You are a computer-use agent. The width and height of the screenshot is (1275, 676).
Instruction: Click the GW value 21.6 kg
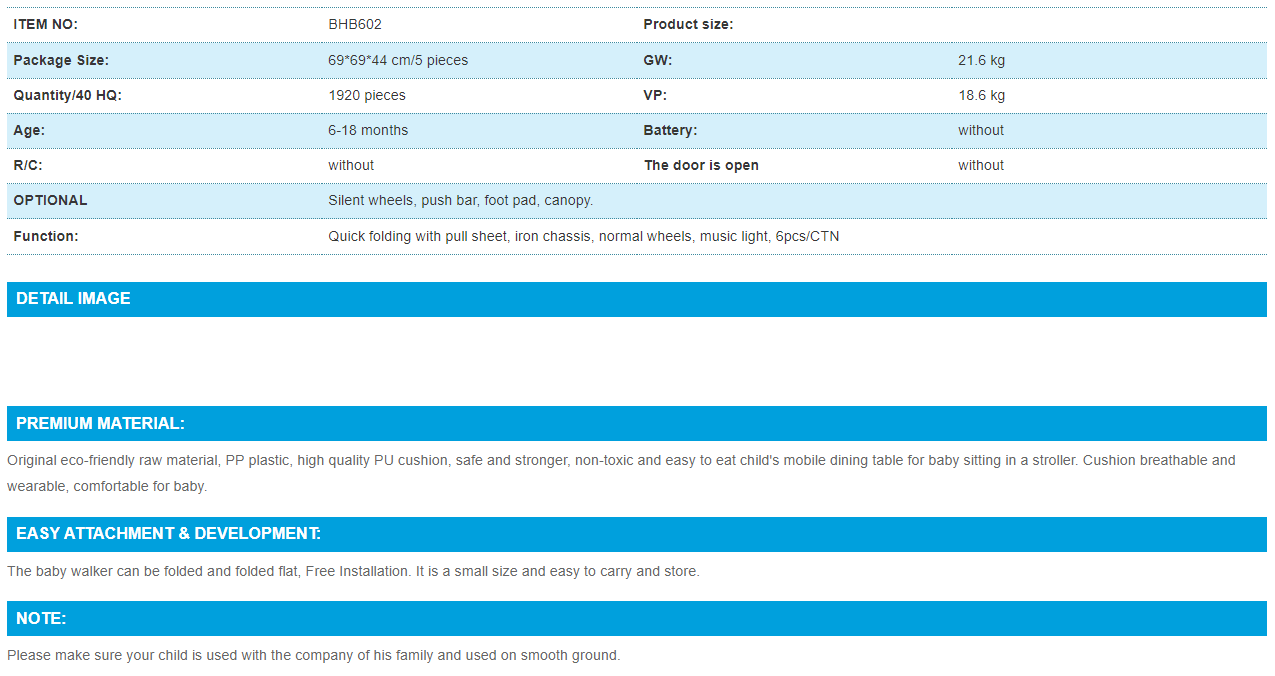[981, 60]
